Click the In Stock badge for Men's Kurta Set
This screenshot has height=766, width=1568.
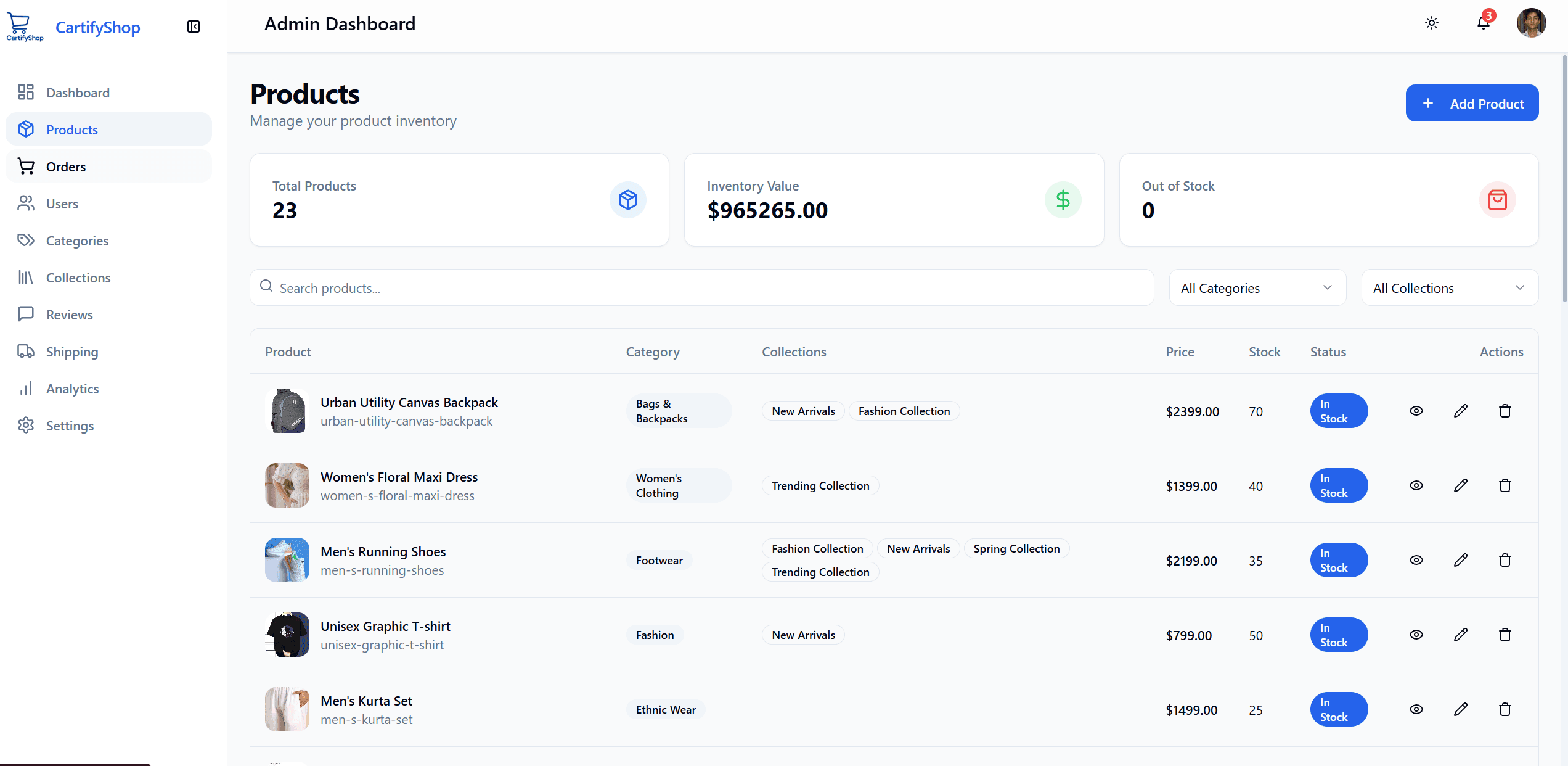[x=1339, y=709]
